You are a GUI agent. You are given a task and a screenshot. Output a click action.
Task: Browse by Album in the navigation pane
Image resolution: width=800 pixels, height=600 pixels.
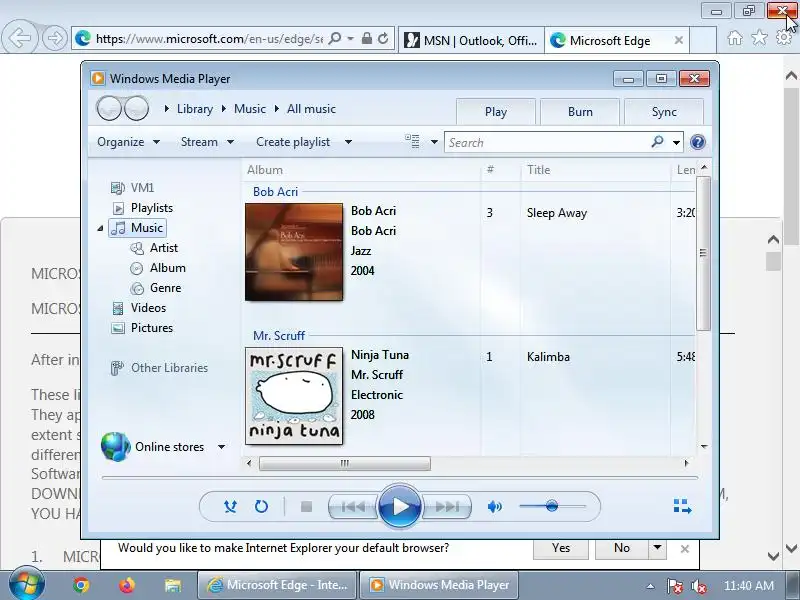point(158,268)
